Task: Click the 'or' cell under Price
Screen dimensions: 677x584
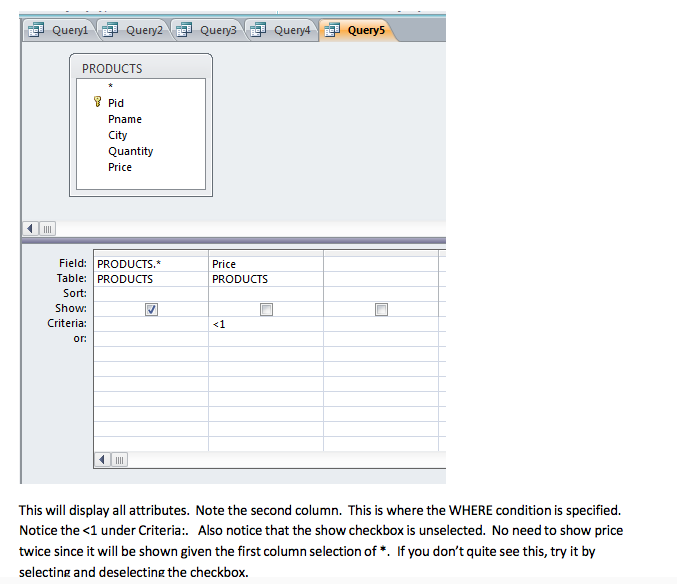Action: [266, 339]
